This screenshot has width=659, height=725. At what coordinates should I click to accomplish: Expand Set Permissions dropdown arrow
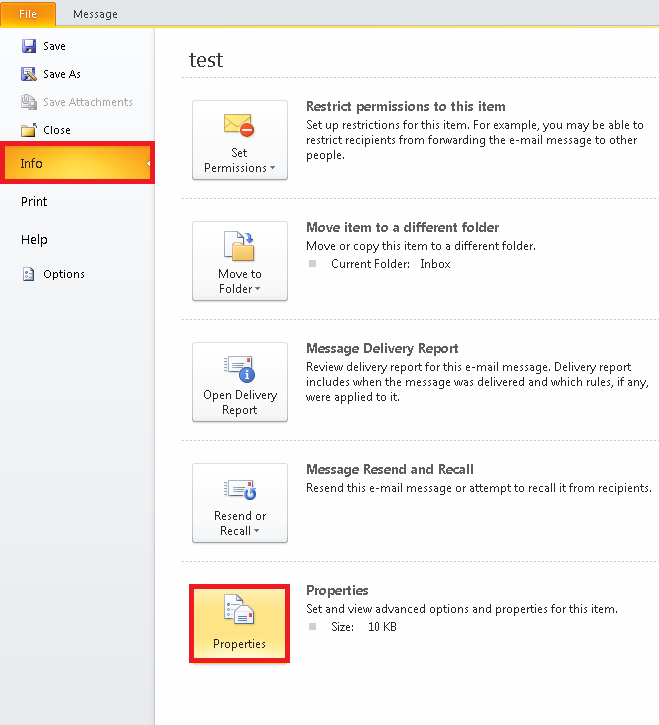tap(272, 167)
